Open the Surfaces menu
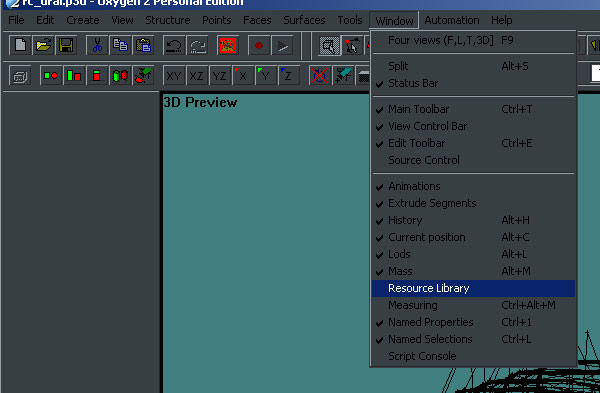Viewport: 600px width, 393px height. (304, 20)
